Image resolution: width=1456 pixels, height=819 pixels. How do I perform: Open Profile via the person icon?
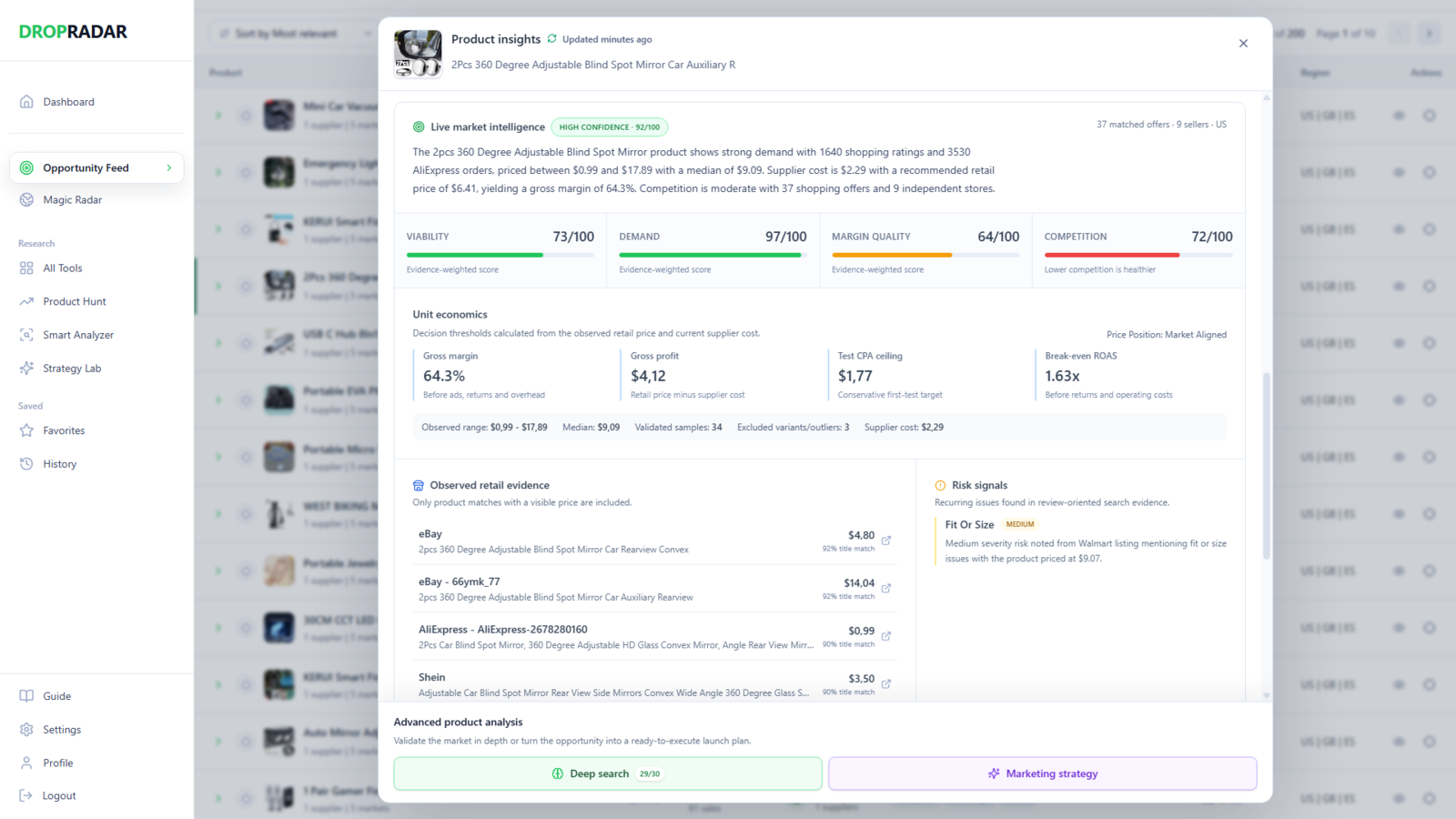pos(26,763)
